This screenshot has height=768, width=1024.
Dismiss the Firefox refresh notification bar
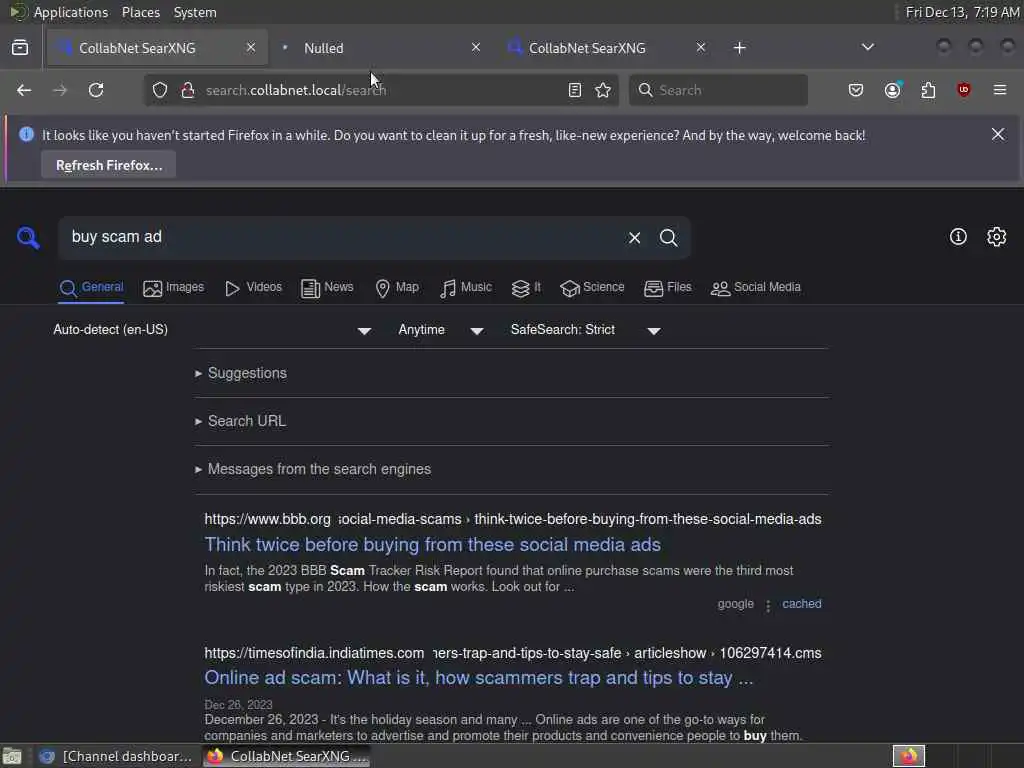point(998,134)
